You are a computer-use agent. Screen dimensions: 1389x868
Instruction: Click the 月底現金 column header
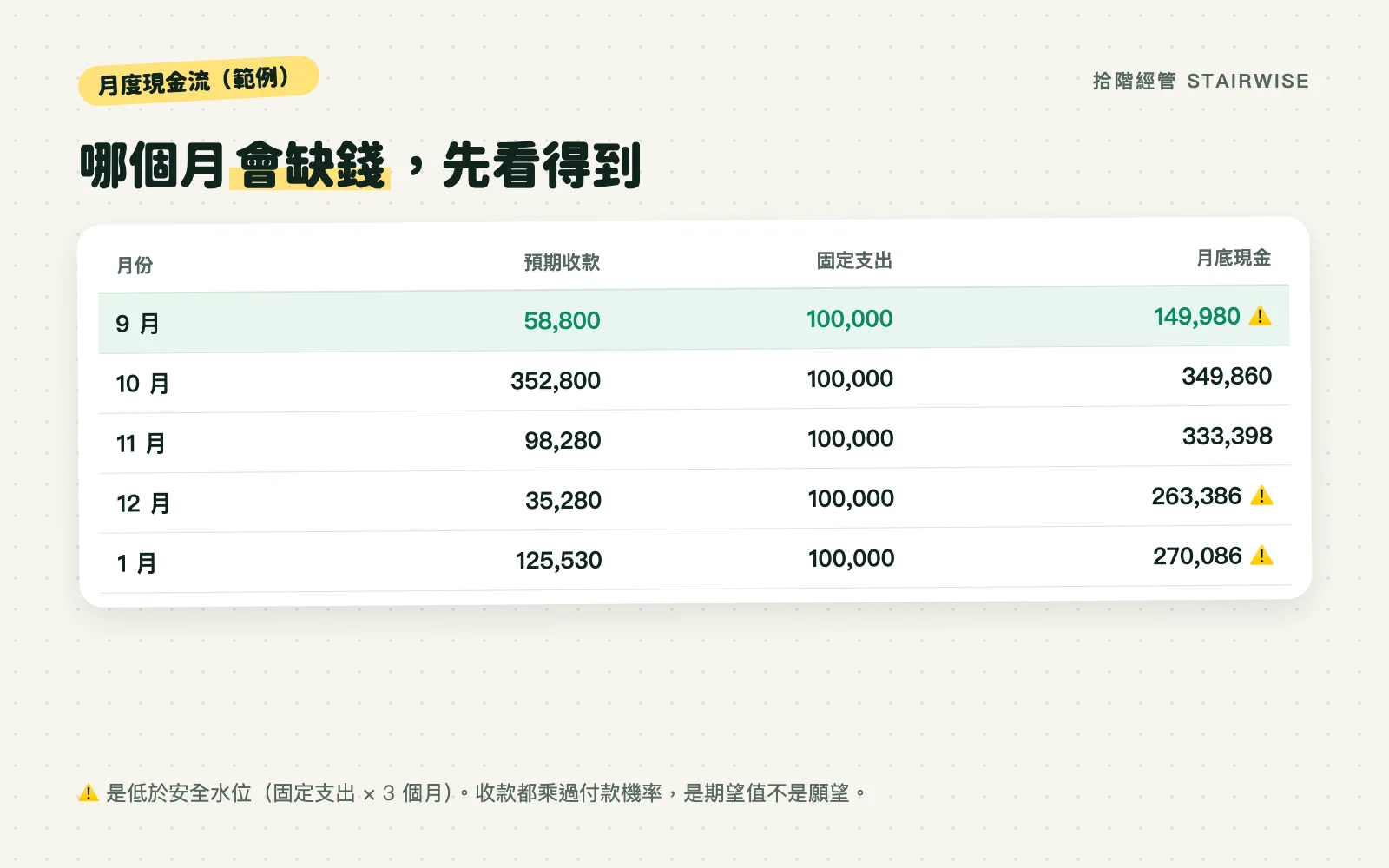pyautogui.click(x=1234, y=258)
